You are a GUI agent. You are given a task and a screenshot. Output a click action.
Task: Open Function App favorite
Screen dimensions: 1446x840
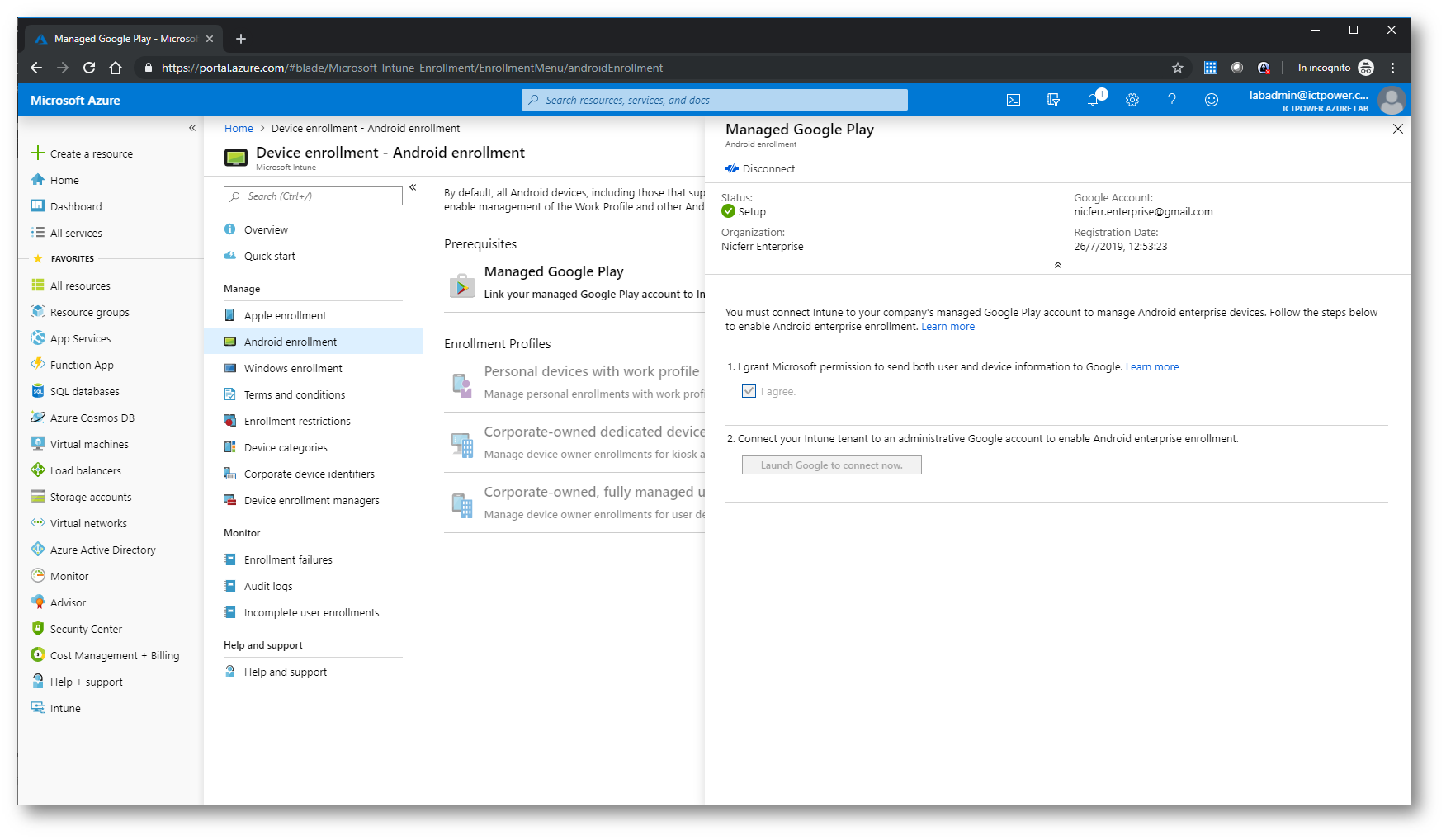[x=72, y=365]
